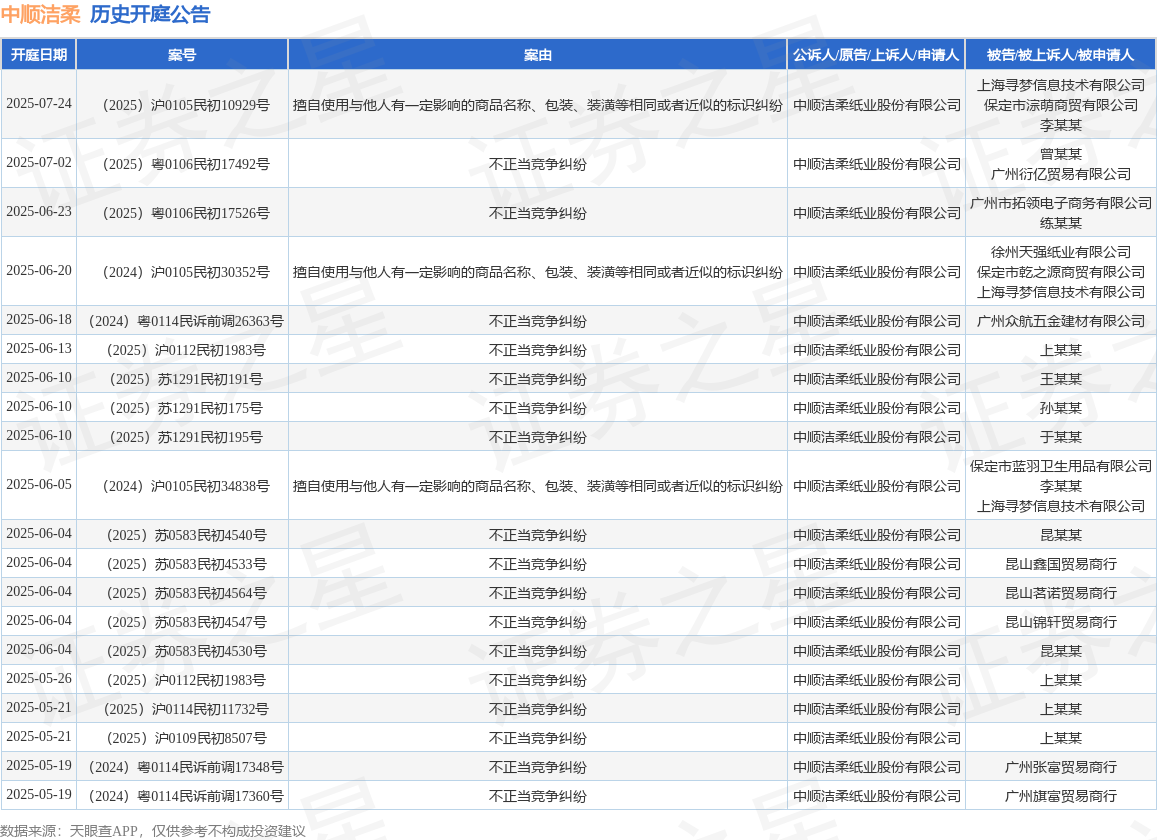Select case number (2025)沪0109民初8507号
The height and width of the screenshot is (840, 1157).
coord(182,737)
